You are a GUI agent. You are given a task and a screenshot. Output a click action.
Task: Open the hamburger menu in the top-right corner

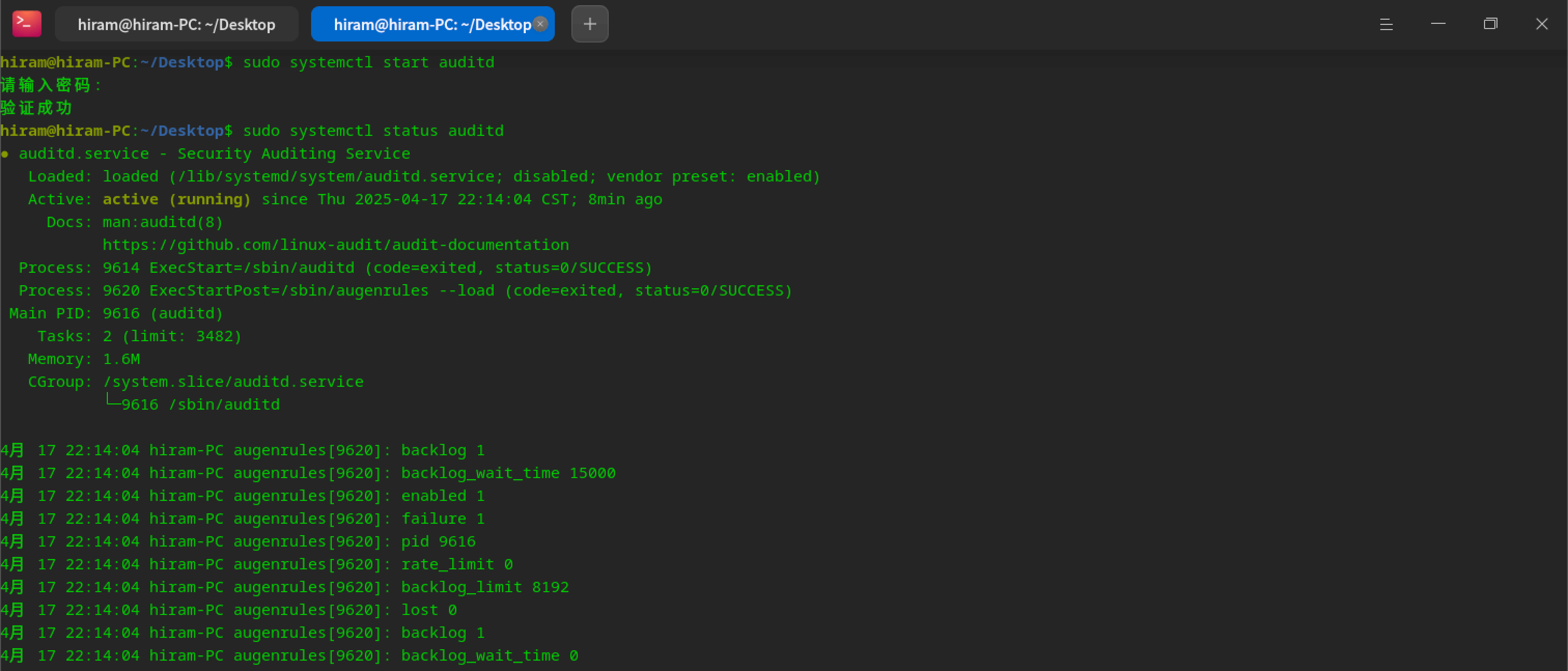click(1386, 24)
